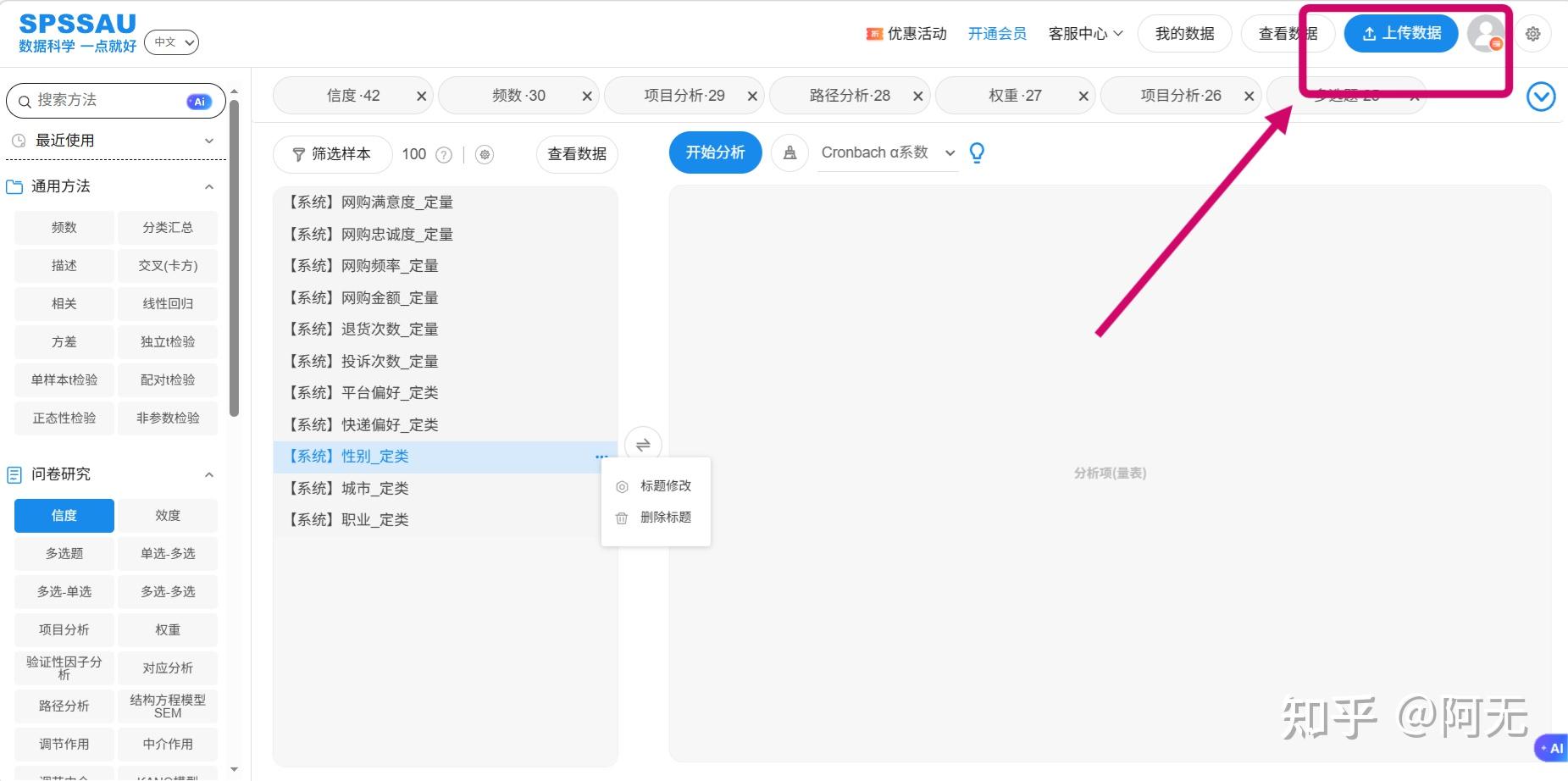The width and height of the screenshot is (1568, 781).
Task: Open the floating AI assistant button
Action: [1552, 748]
